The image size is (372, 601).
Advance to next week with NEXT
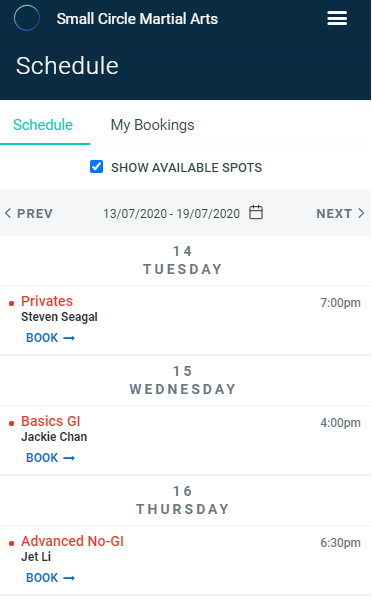point(340,213)
